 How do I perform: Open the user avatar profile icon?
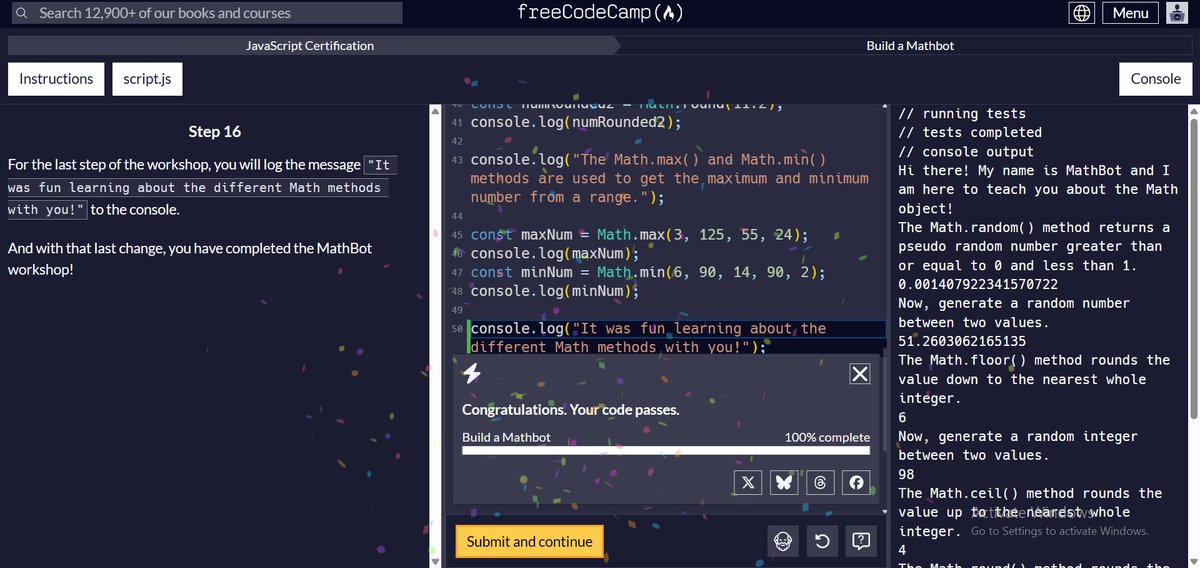[x=1176, y=13]
